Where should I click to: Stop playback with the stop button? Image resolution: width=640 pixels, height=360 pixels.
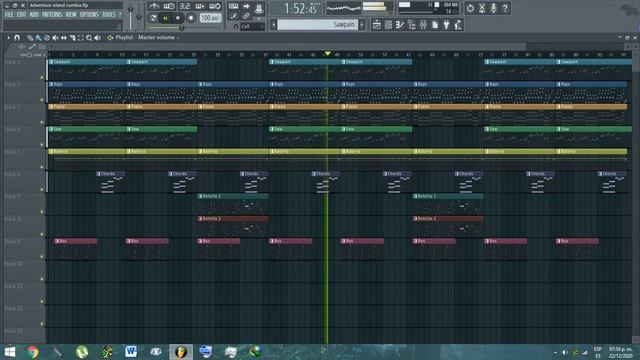pyautogui.click(x=178, y=18)
